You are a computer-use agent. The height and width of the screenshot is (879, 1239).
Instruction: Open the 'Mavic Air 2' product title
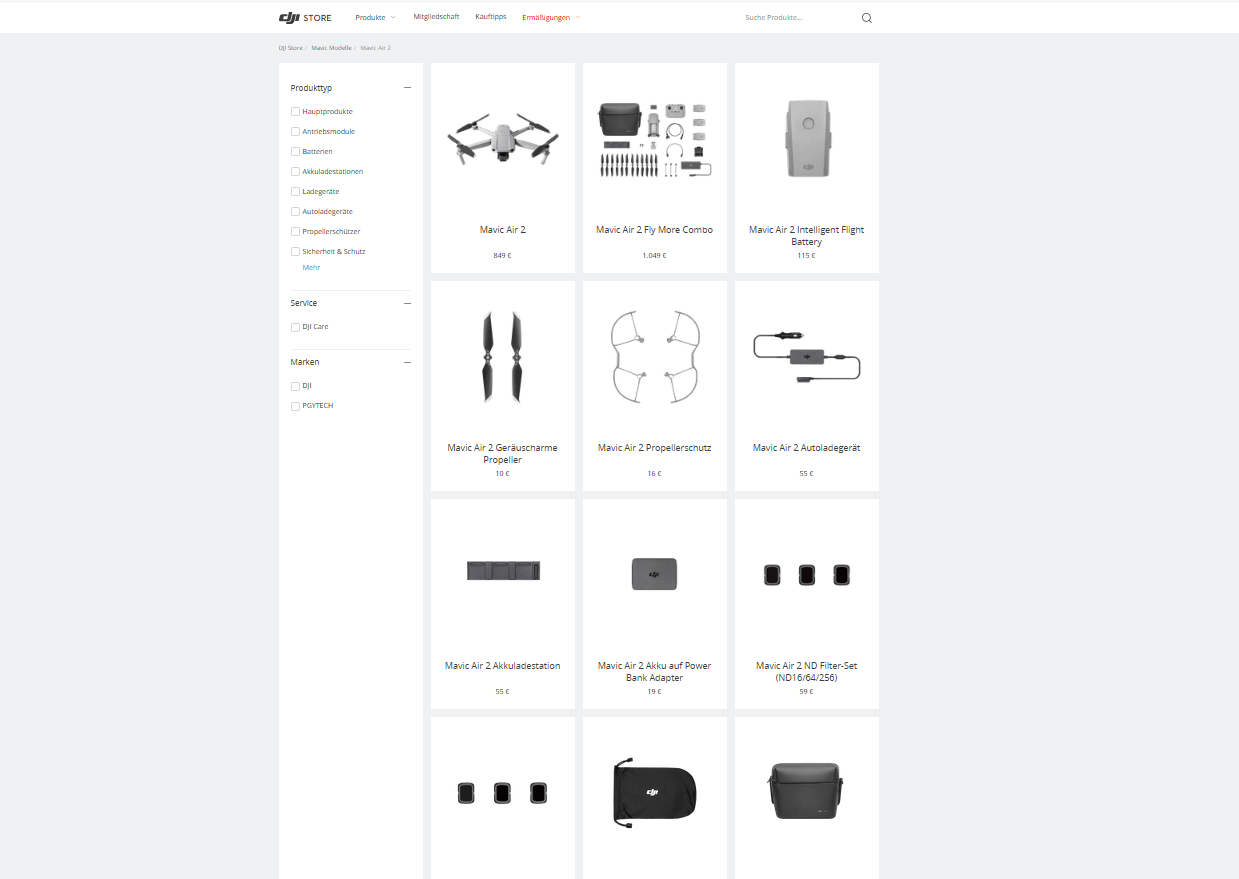click(x=503, y=230)
